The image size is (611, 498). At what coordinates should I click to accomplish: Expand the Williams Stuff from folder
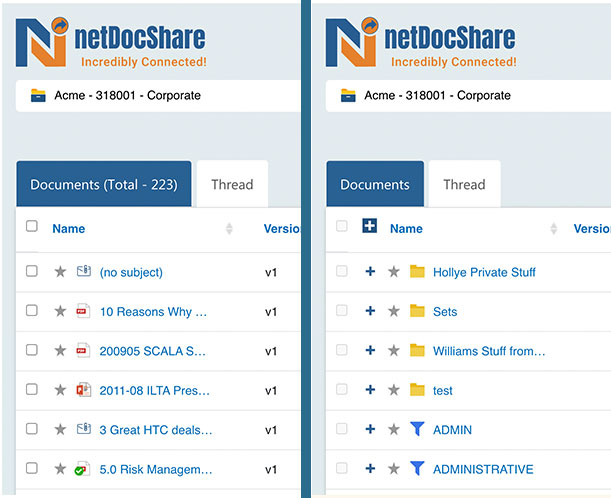(370, 350)
